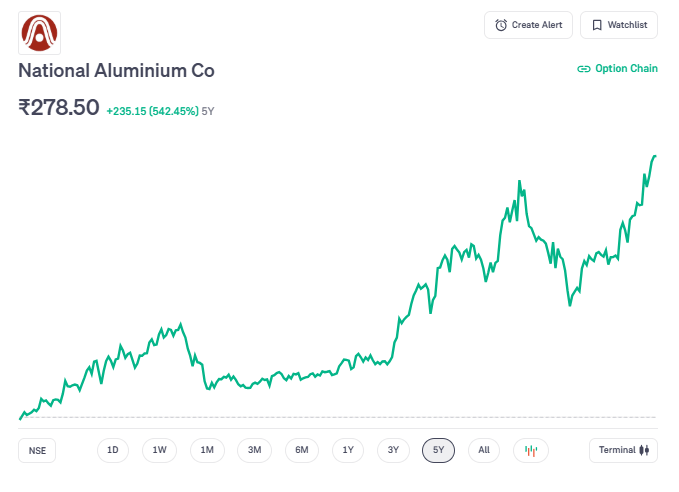
Task: Click the bookmark icon in Watchlist
Action: (x=597, y=25)
